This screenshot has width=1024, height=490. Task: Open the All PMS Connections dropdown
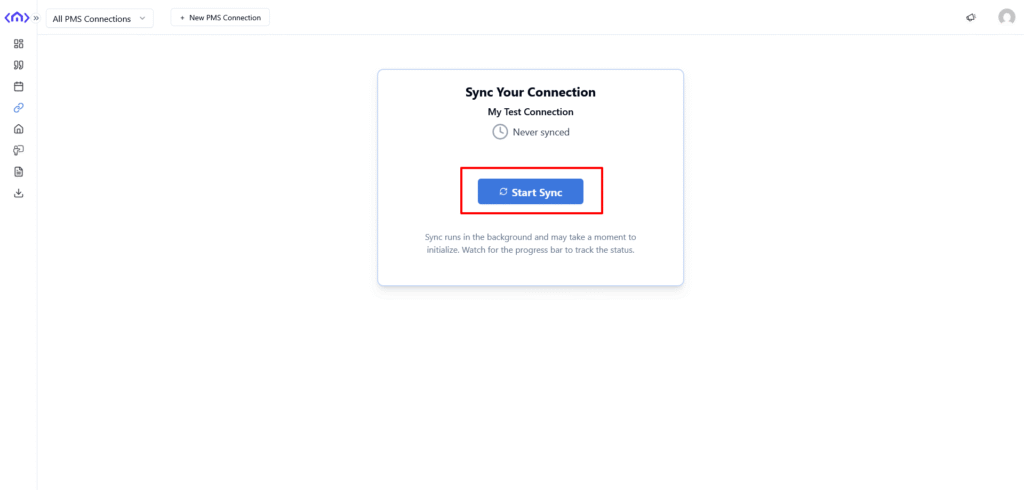(99, 18)
